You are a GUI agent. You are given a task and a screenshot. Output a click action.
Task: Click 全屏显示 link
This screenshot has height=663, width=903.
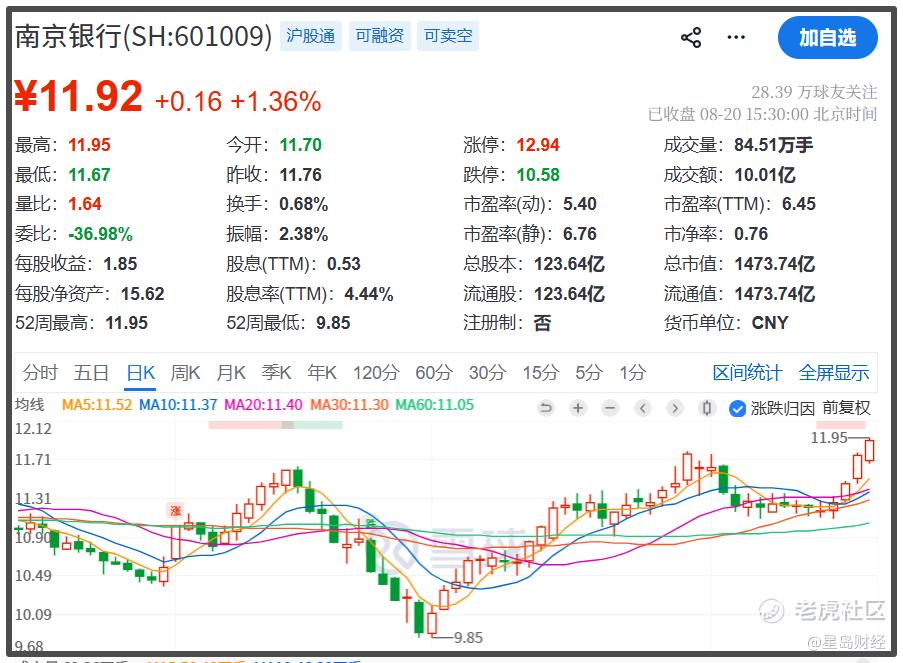coord(834,373)
